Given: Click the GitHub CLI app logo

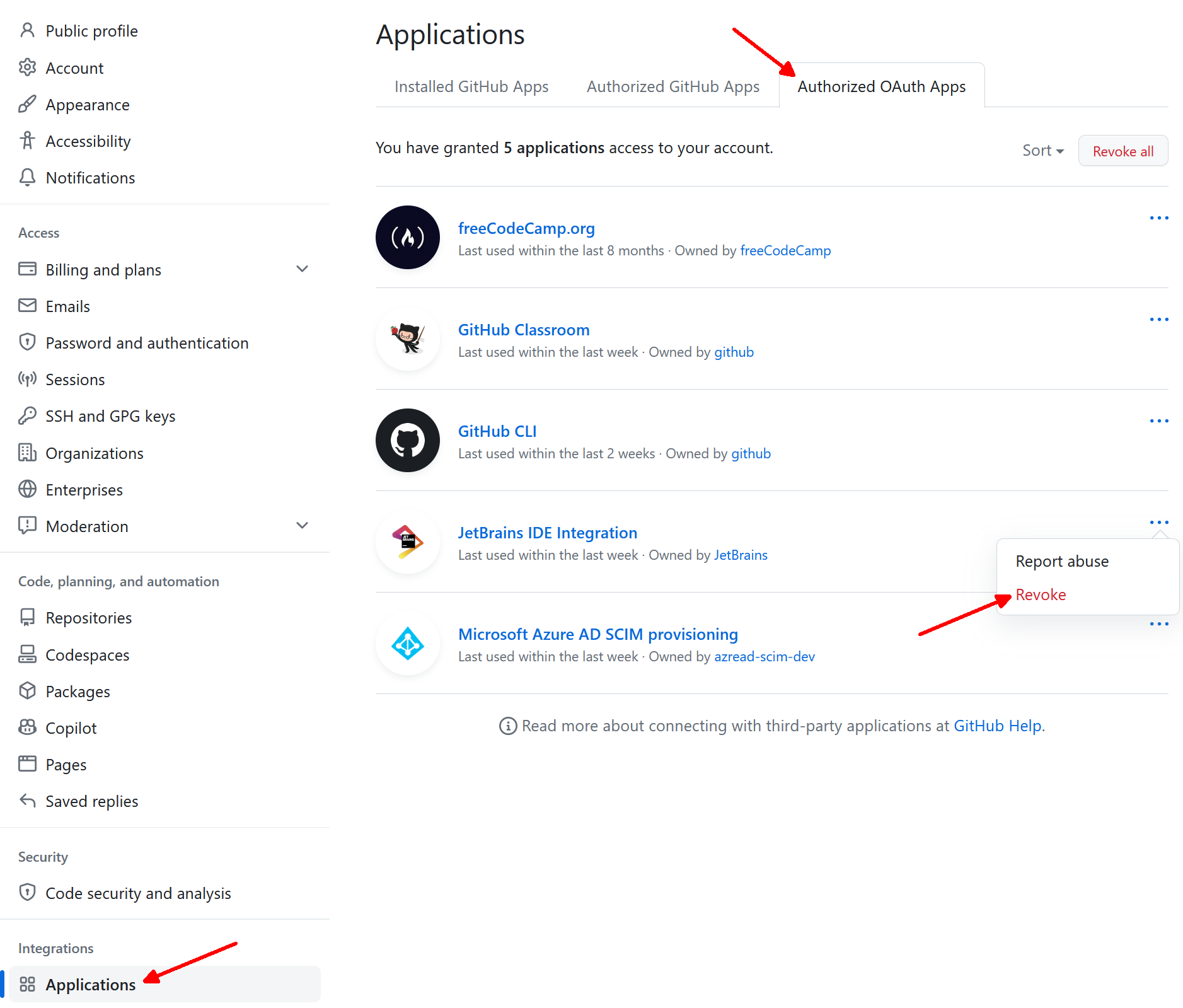Looking at the screenshot, I should 408,441.
